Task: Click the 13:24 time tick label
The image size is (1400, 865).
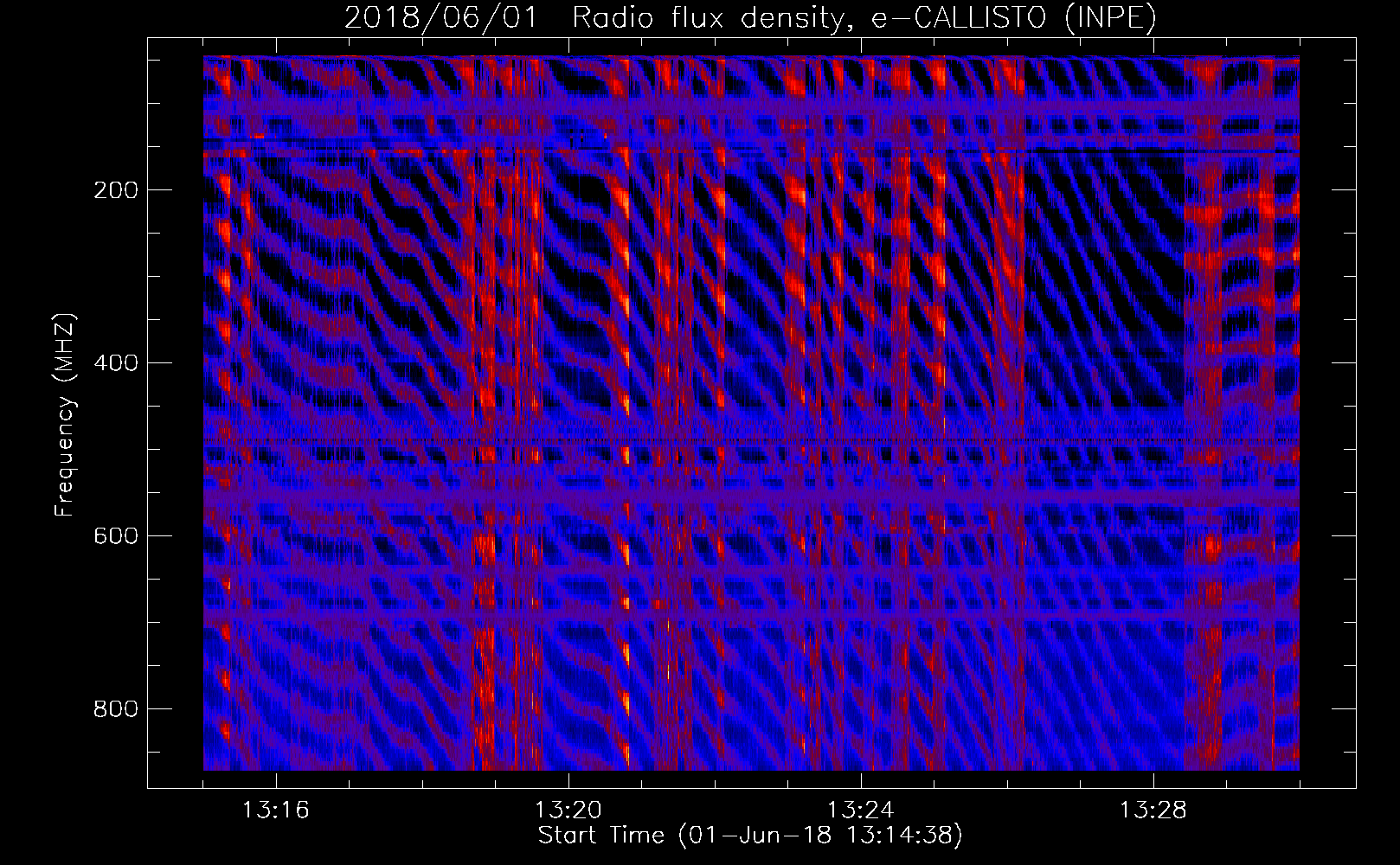Action: tap(861, 811)
